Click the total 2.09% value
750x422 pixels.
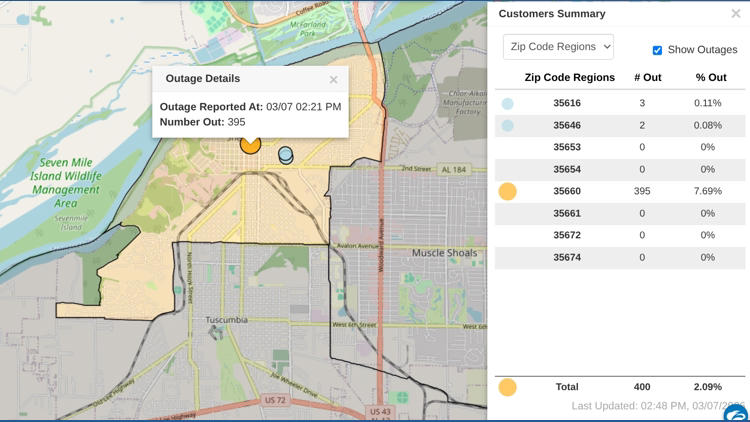pos(707,387)
